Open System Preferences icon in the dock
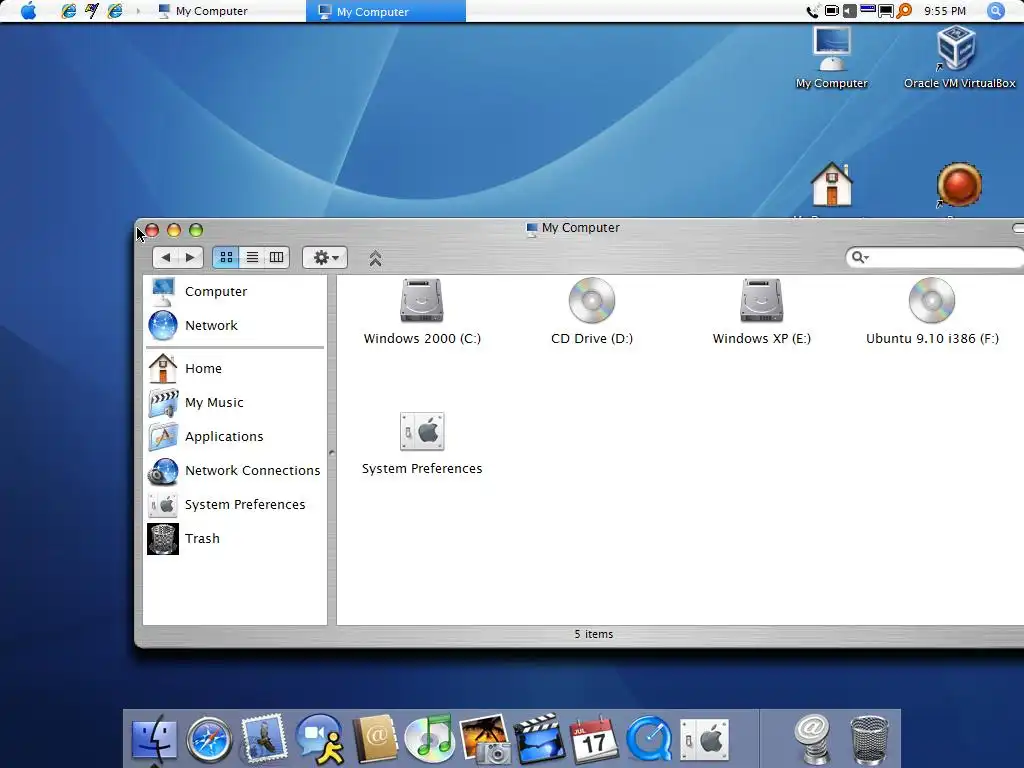 pos(704,740)
